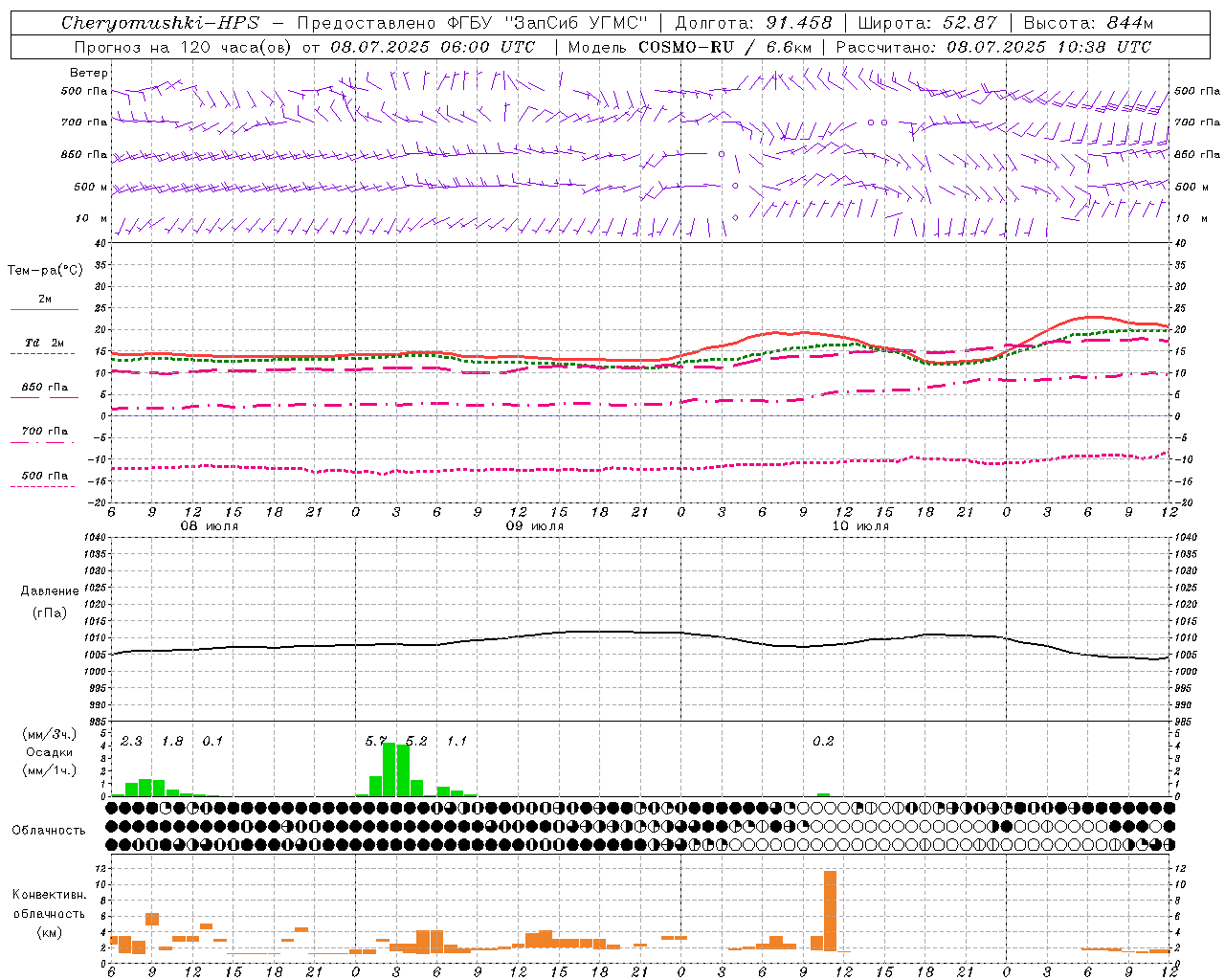Click the '10 июля' date label
1225x980 pixels.
[860, 526]
